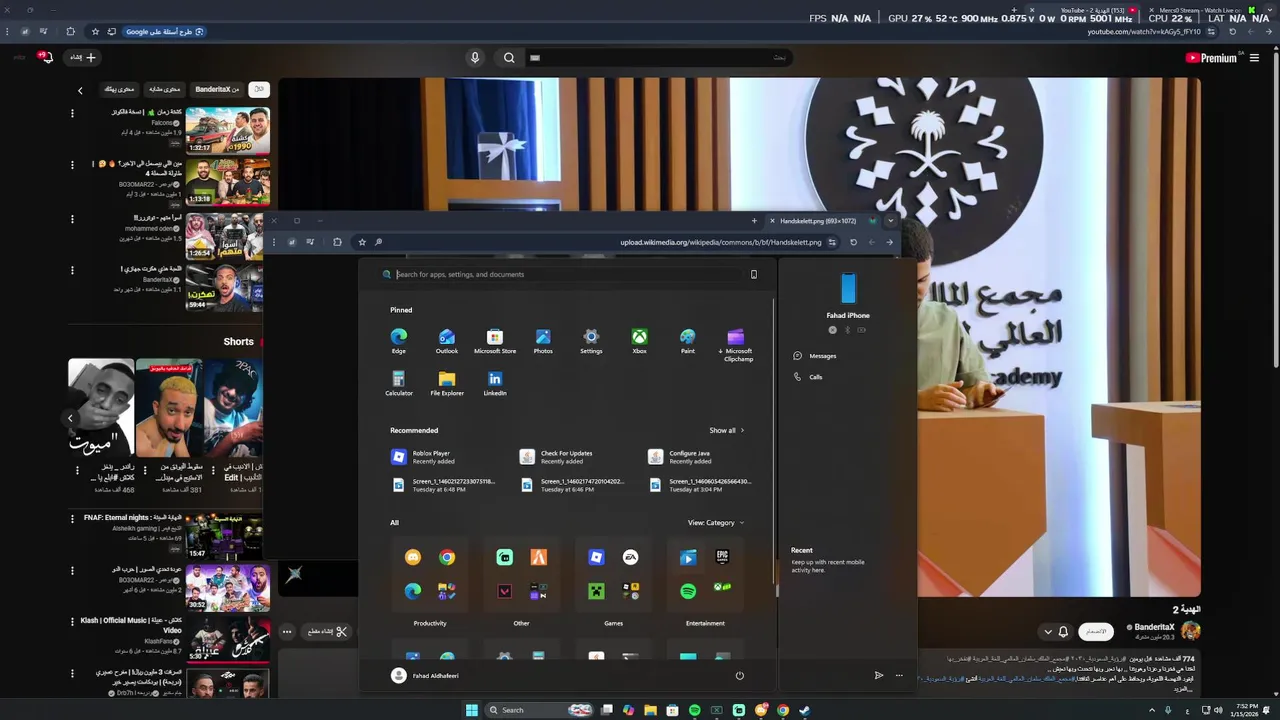Open the Fahad Aldhafeeri user account
Screen dimensions: 1280x720
tap(425, 675)
